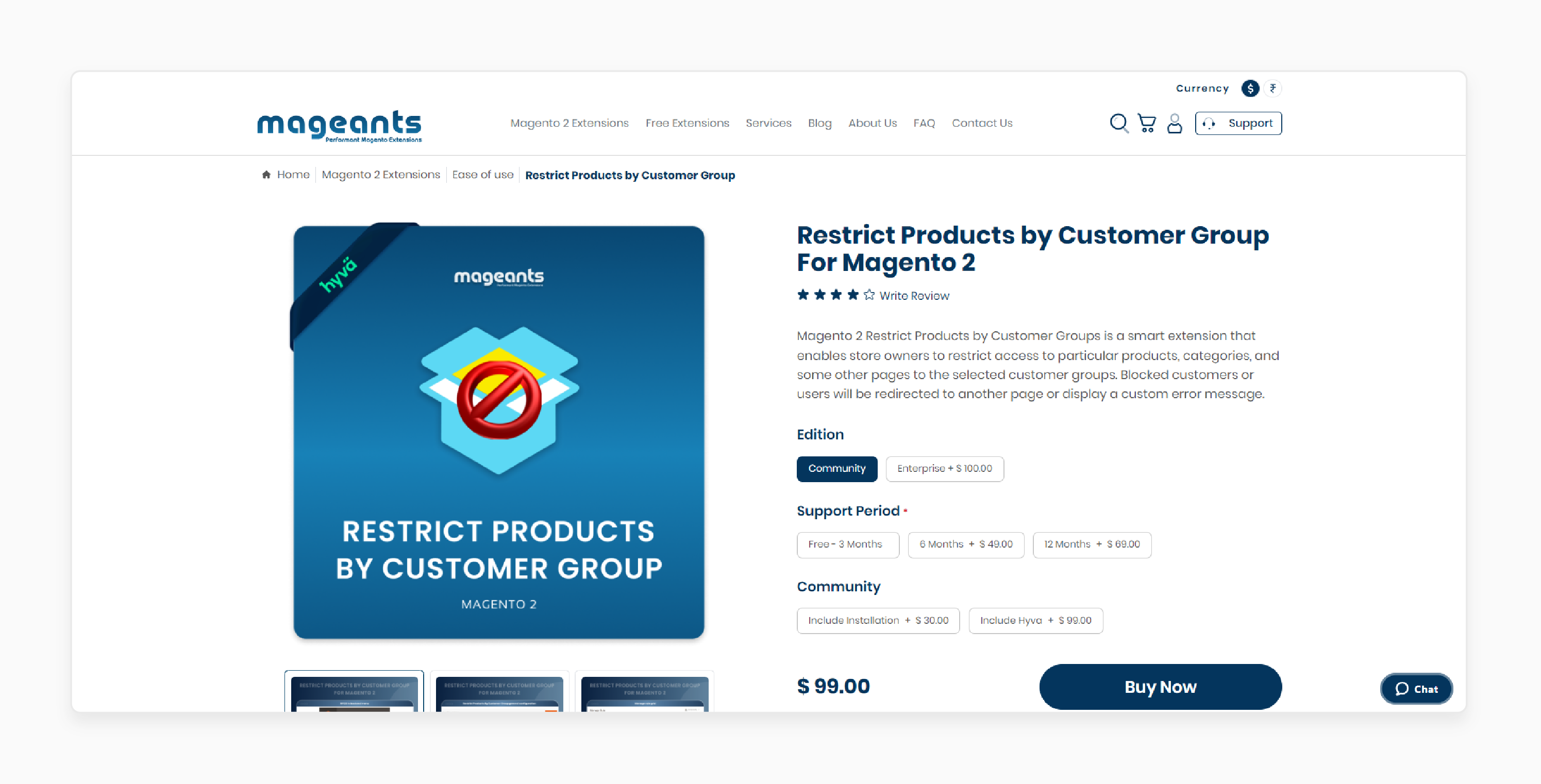Click the Currency label
Image resolution: width=1541 pixels, height=784 pixels.
click(1202, 89)
